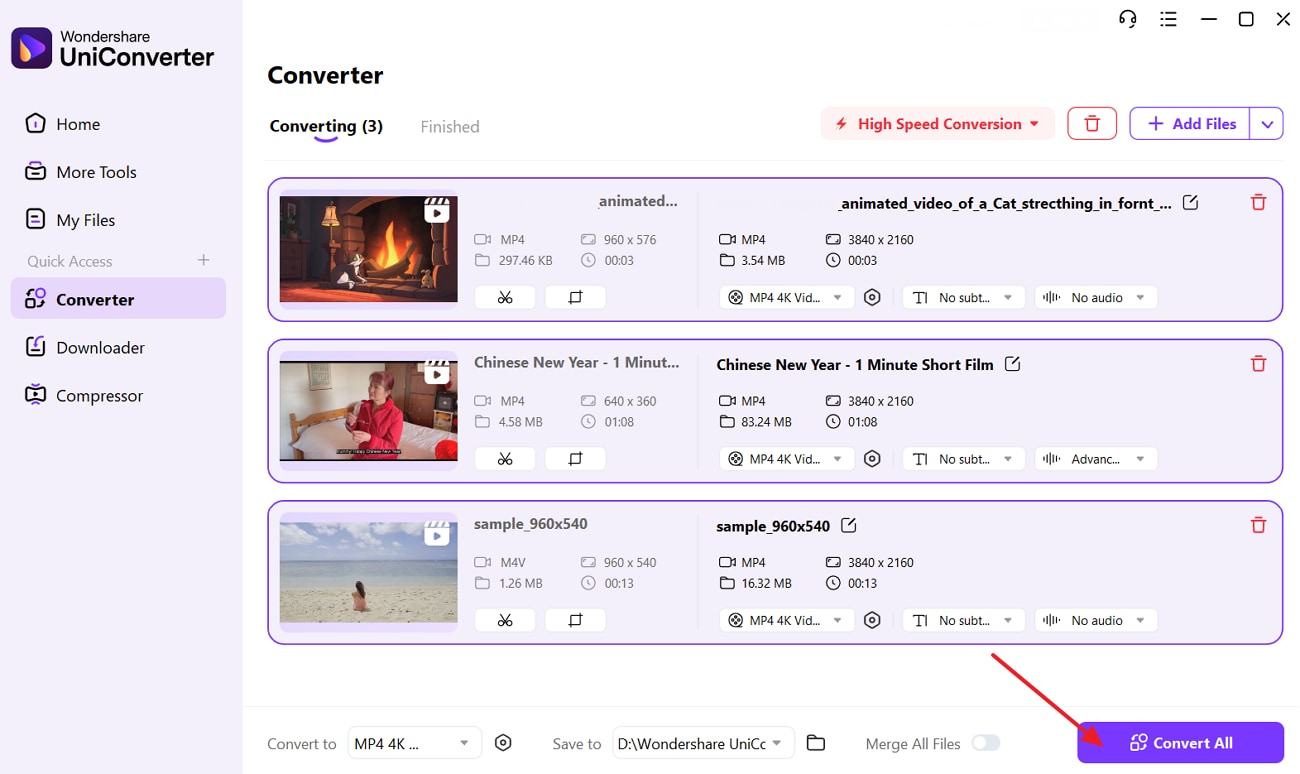Delete the Chinese New Year item
The width and height of the screenshot is (1300, 774).
[1258, 364]
